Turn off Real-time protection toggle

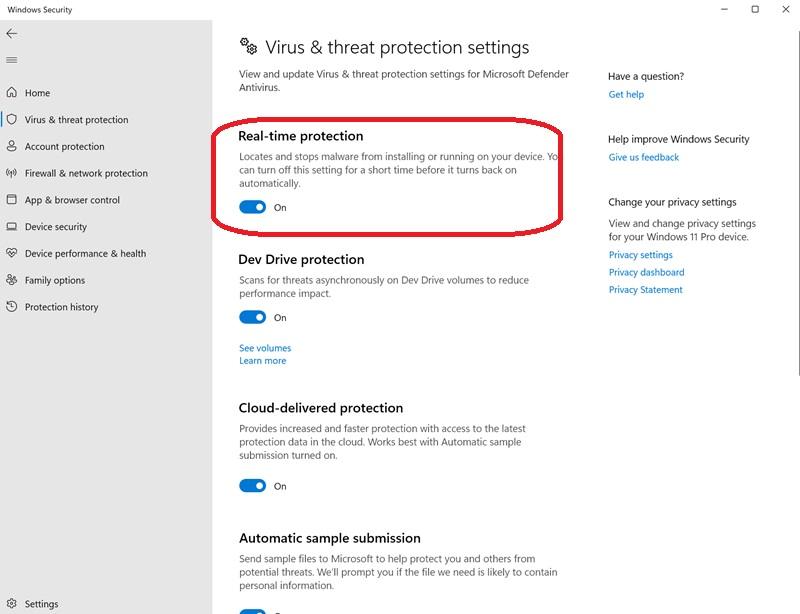point(252,207)
